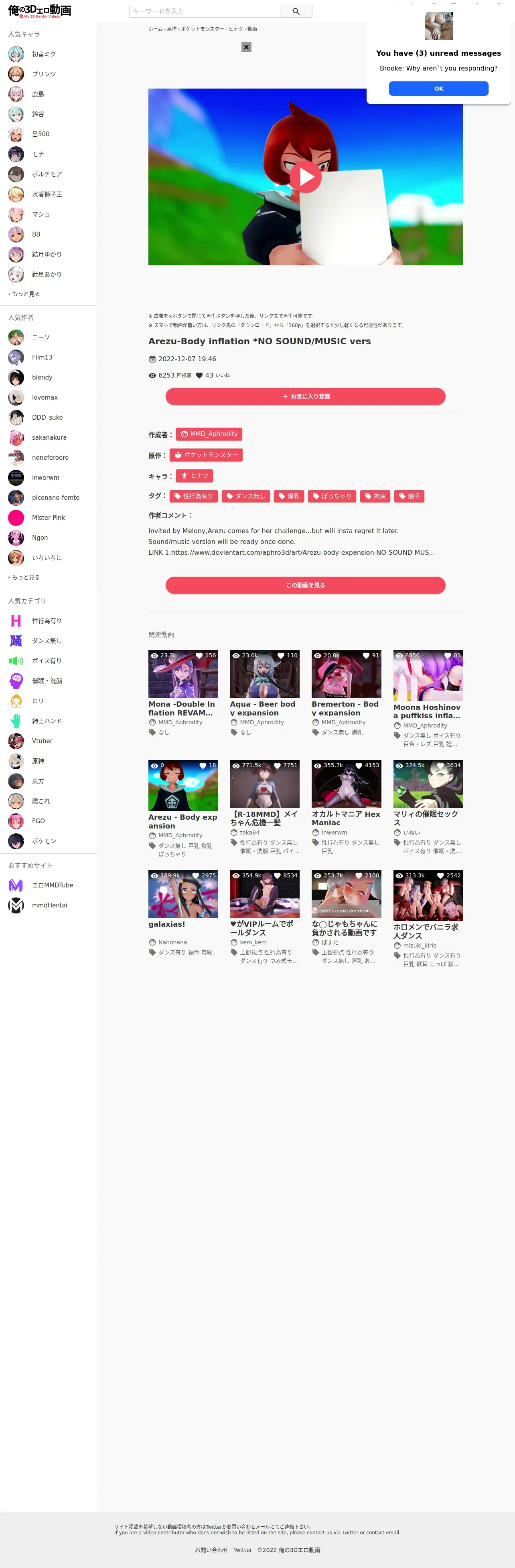Open ポケットモンスター in the breadcrumb
This screenshot has width=515, height=1568.
pos(202,29)
